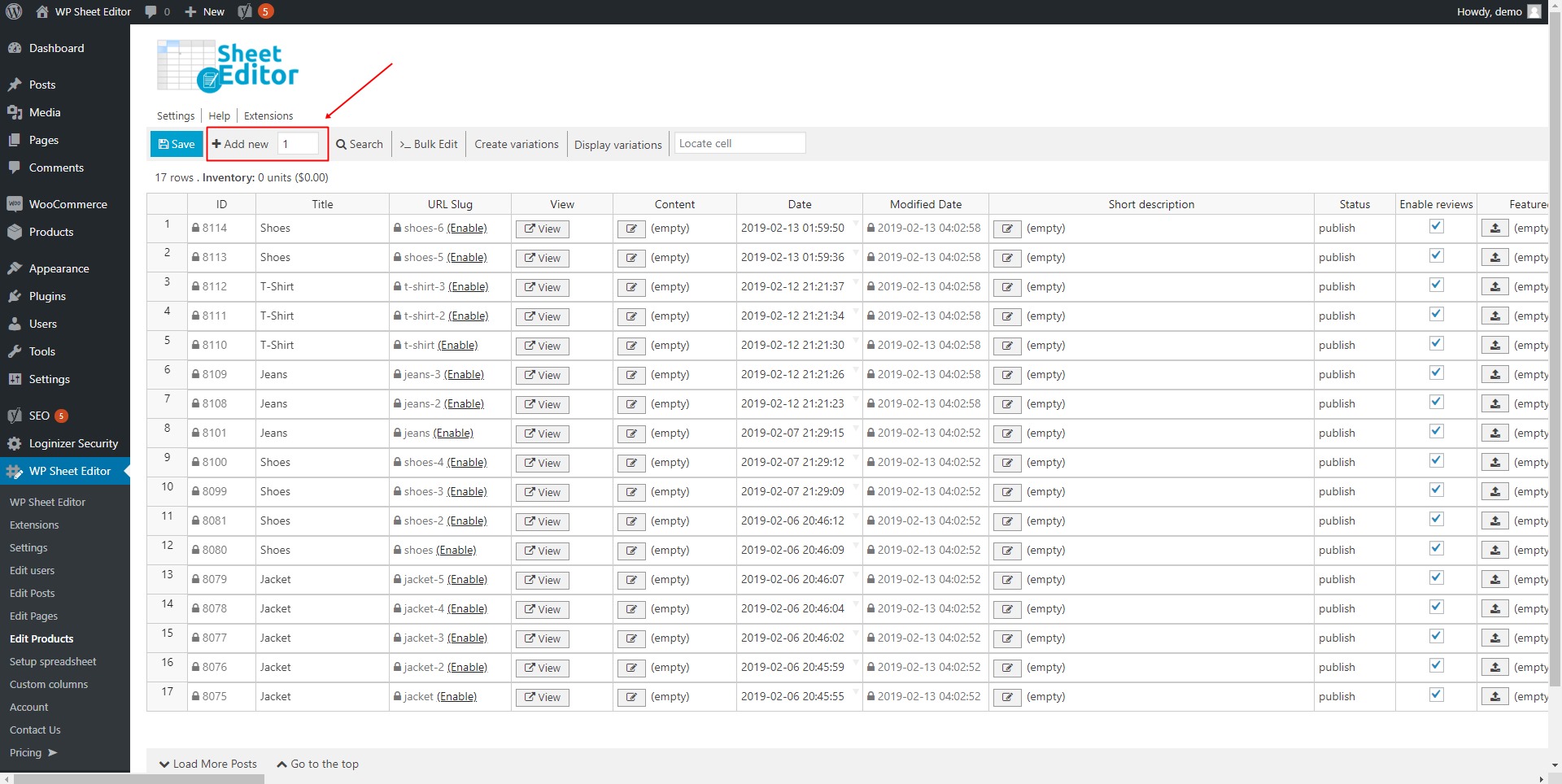
Task: Select Edit Posts in sidebar submenu
Action: [33, 593]
